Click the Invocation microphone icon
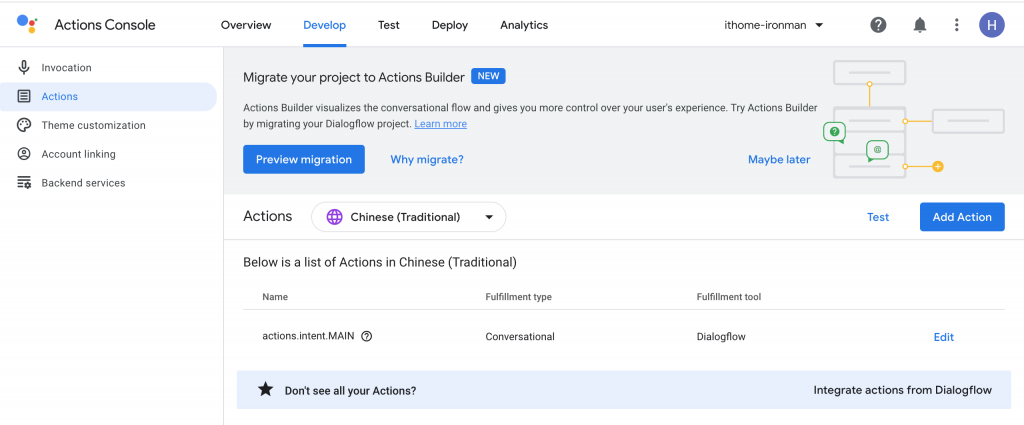Image resolution: width=1024 pixels, height=425 pixels. coord(24,68)
